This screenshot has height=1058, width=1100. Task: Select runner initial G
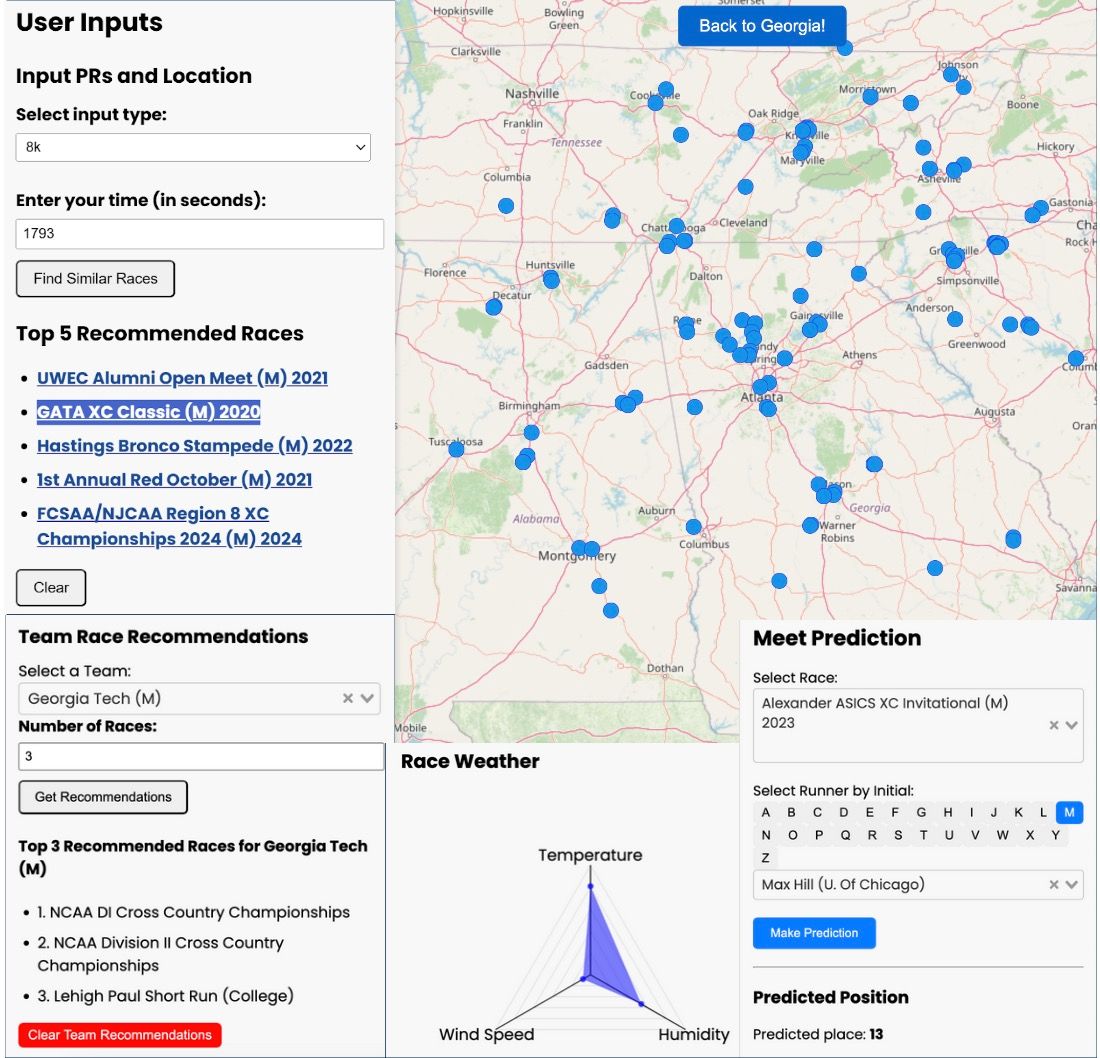(921, 812)
